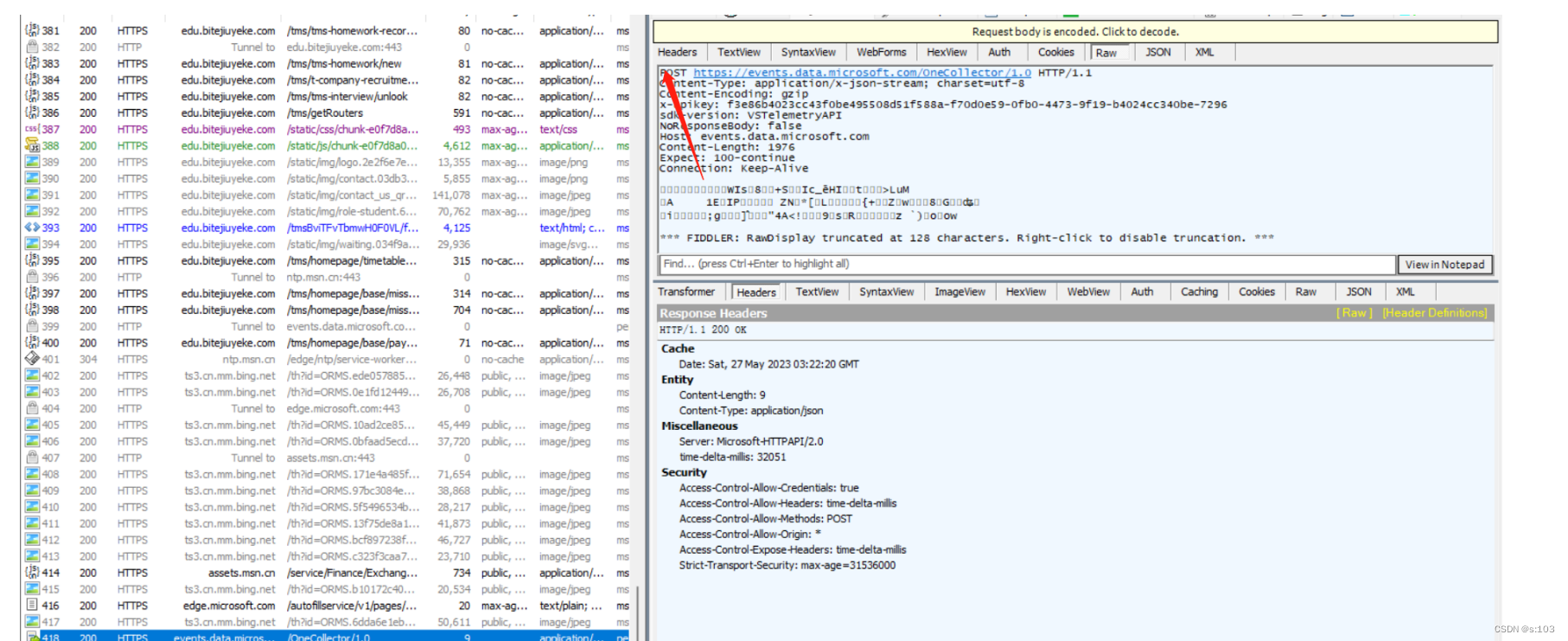
Task: Click the yellow 'Click to decode' request bar
Action: point(1075,32)
